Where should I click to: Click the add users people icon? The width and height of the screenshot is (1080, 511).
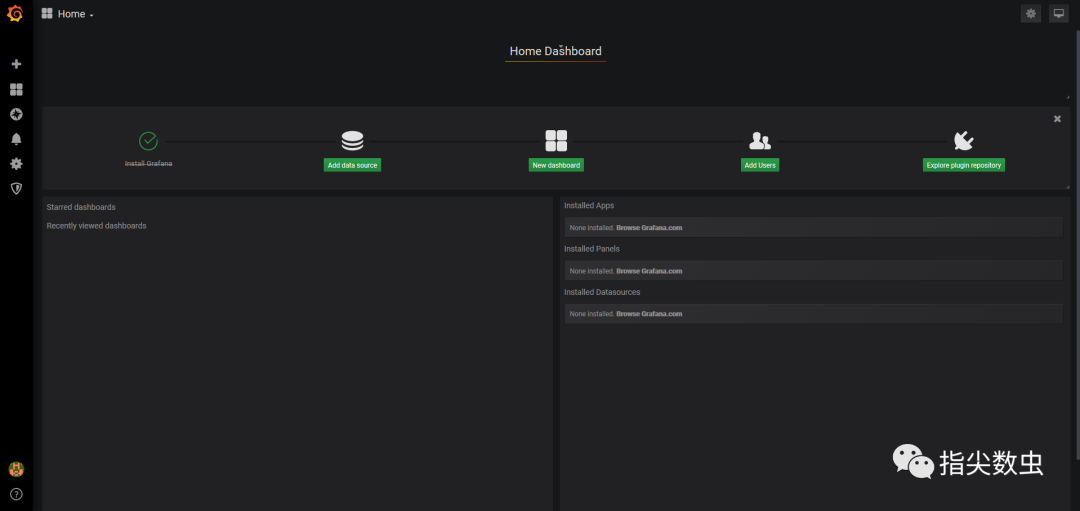point(760,141)
